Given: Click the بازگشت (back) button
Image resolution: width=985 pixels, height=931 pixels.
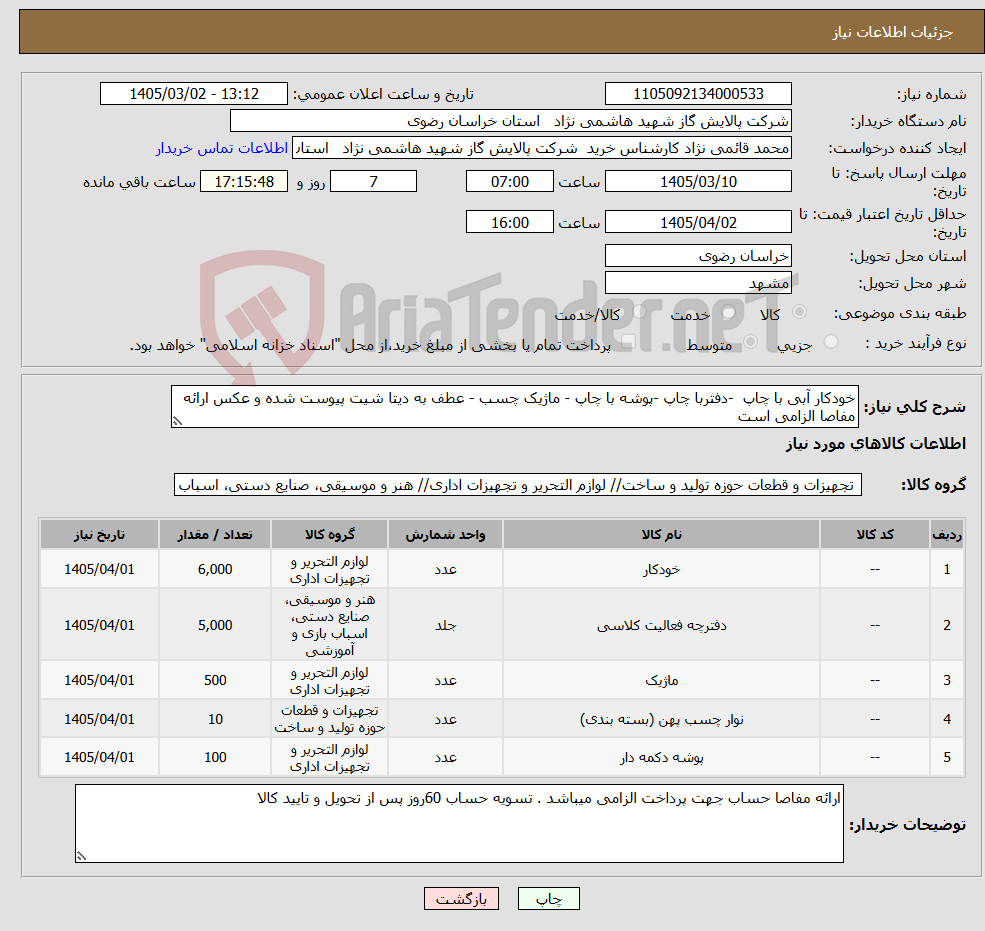Looking at the screenshot, I should pos(461,898).
